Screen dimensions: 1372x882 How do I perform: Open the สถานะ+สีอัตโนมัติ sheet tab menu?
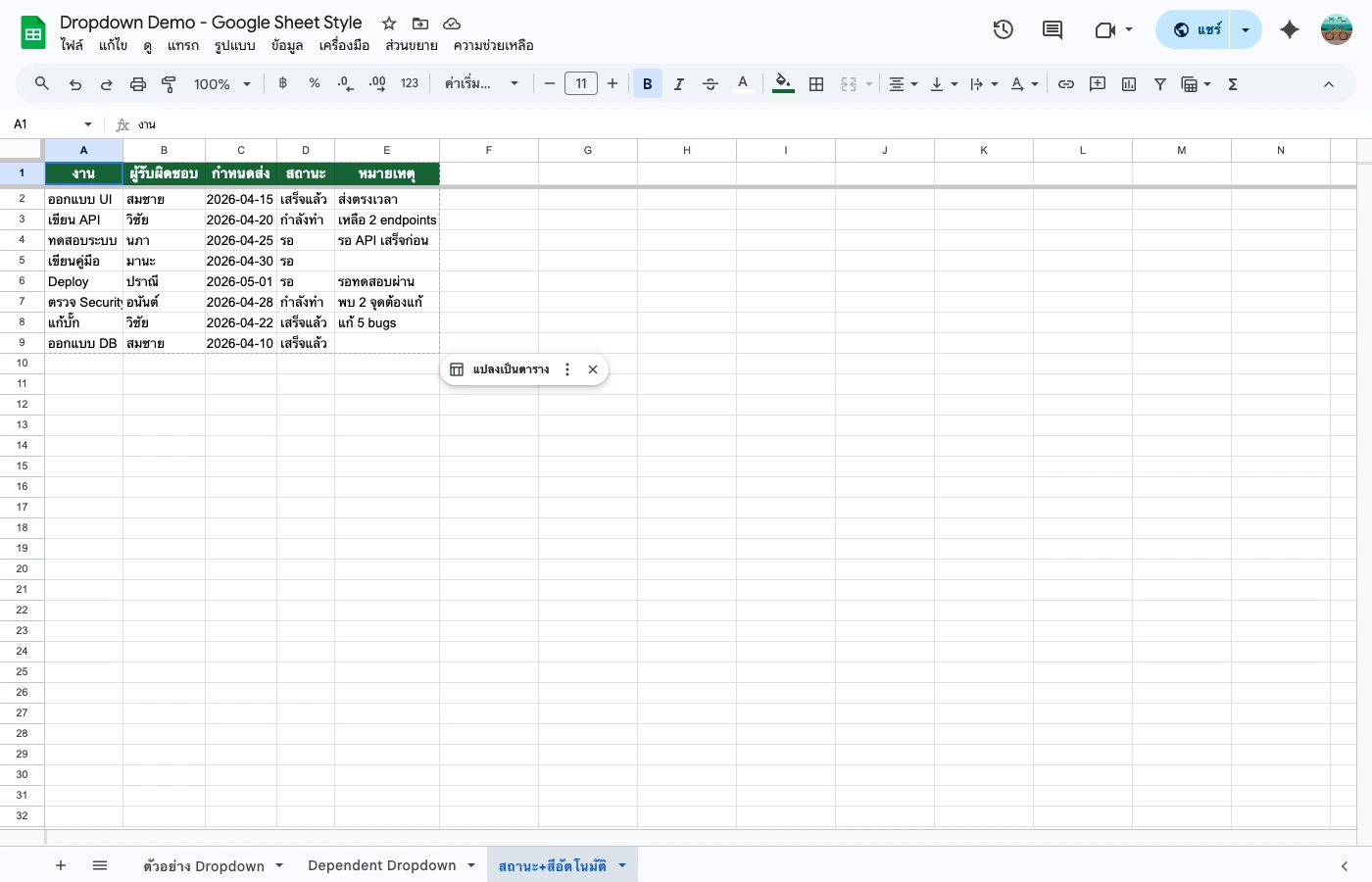pos(621,865)
